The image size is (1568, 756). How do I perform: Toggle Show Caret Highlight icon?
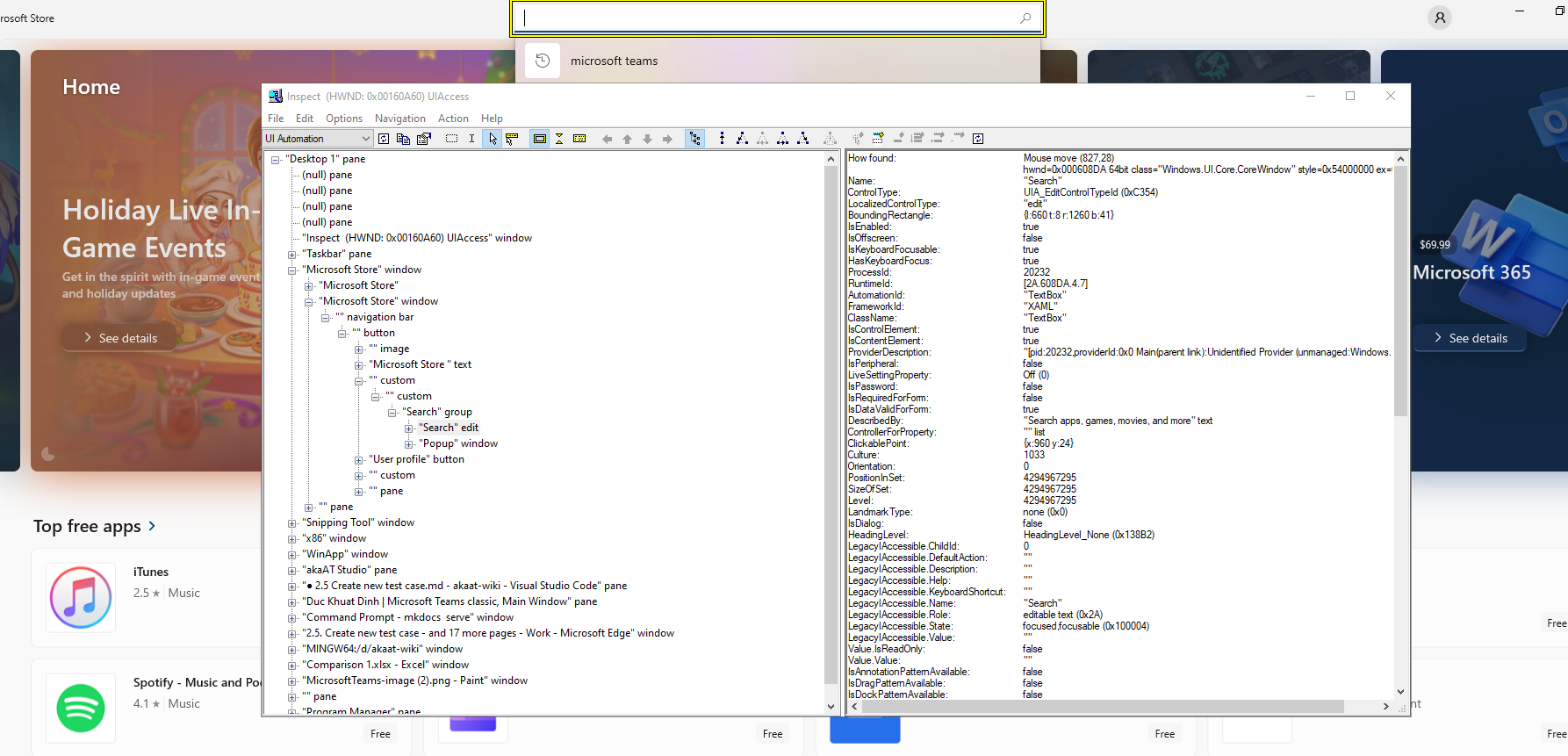[559, 139]
